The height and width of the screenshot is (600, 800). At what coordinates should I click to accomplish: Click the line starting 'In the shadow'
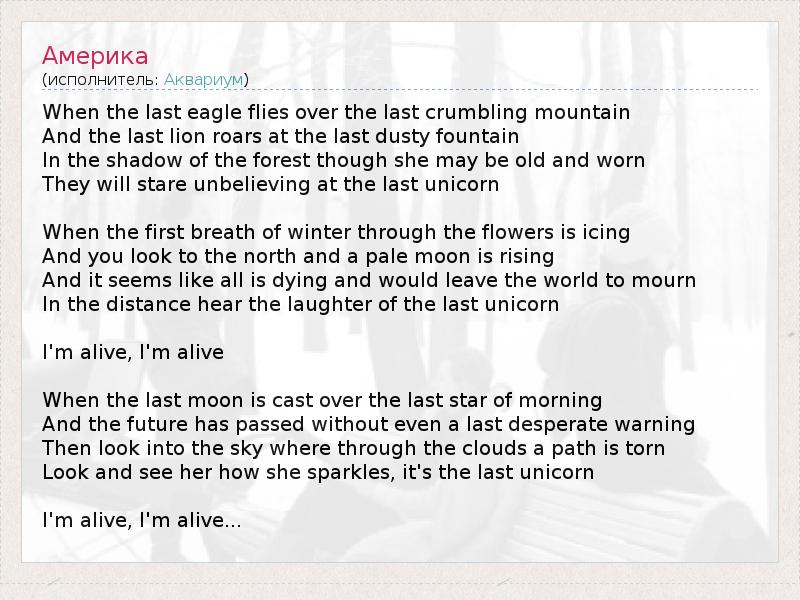pos(344,160)
